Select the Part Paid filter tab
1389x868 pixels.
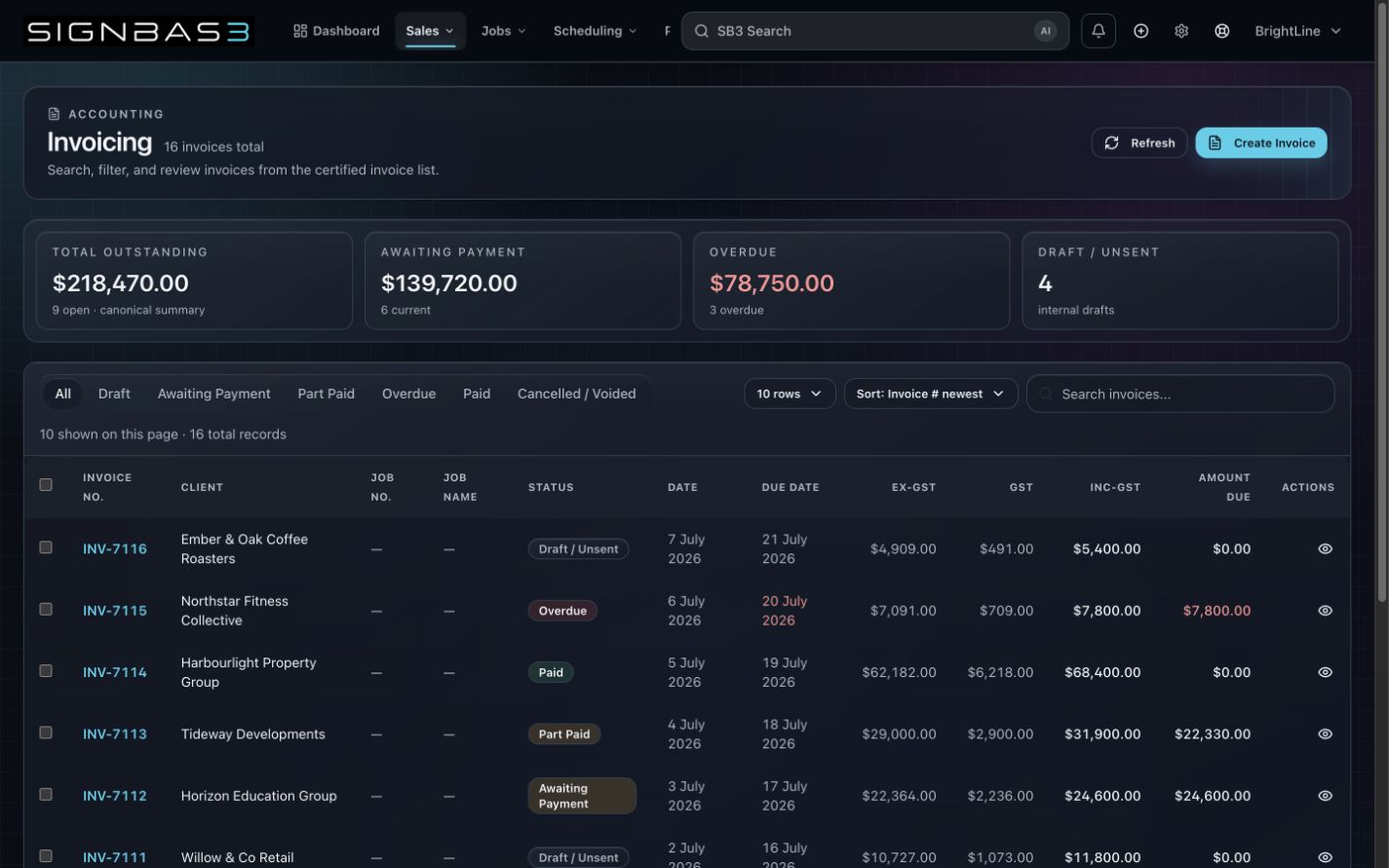coord(327,394)
